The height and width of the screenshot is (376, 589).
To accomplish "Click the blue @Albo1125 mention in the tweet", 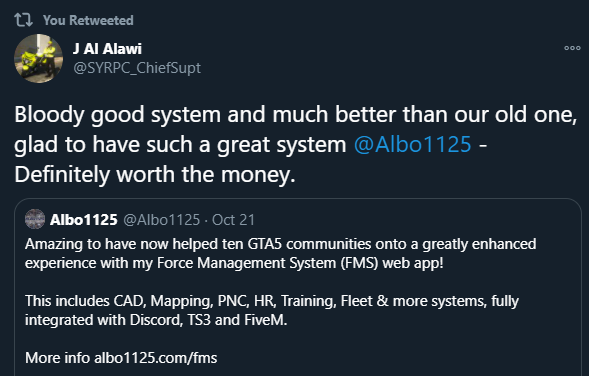I will point(412,144).
